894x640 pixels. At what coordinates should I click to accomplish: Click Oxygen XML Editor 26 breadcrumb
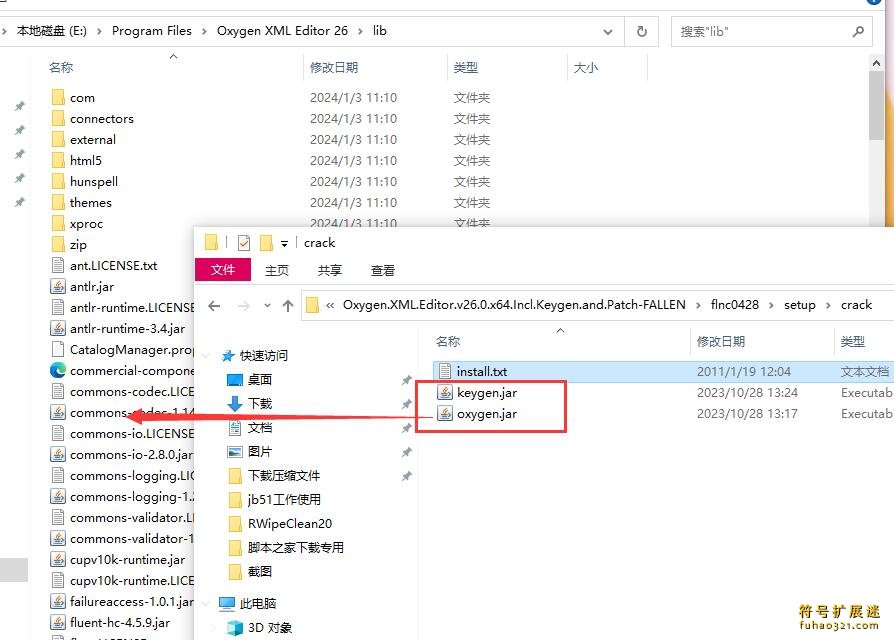282,31
